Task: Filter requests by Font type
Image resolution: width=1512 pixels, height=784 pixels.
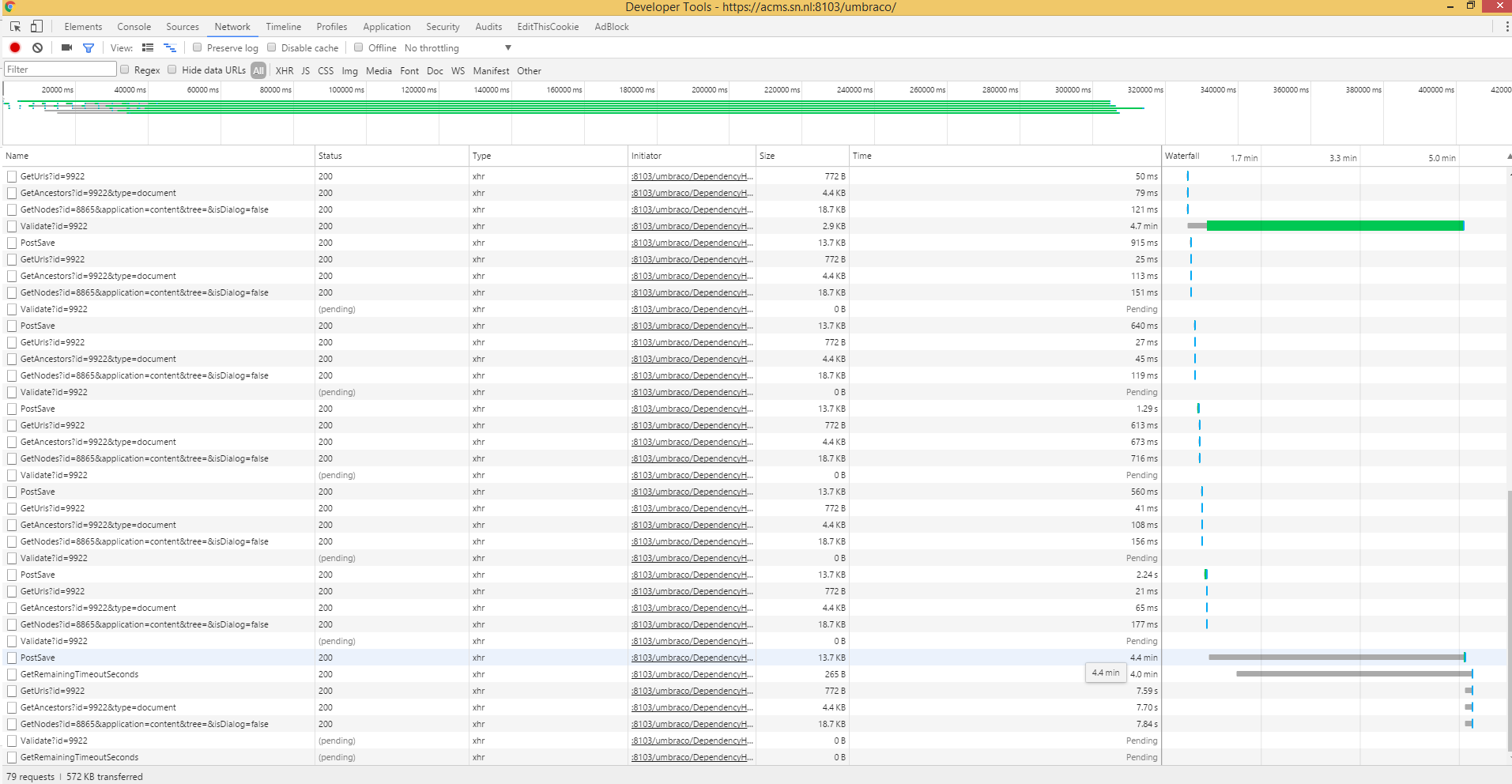Action: 409,70
